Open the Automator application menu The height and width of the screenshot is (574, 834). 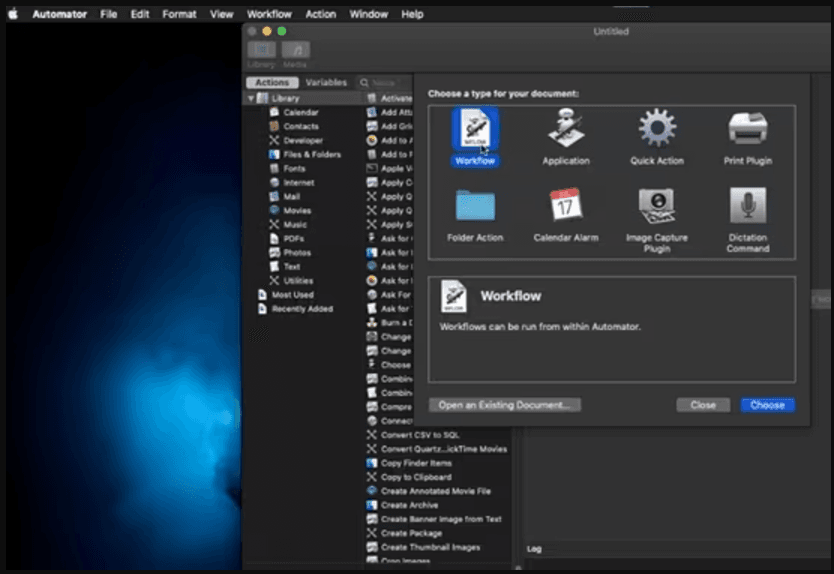60,14
